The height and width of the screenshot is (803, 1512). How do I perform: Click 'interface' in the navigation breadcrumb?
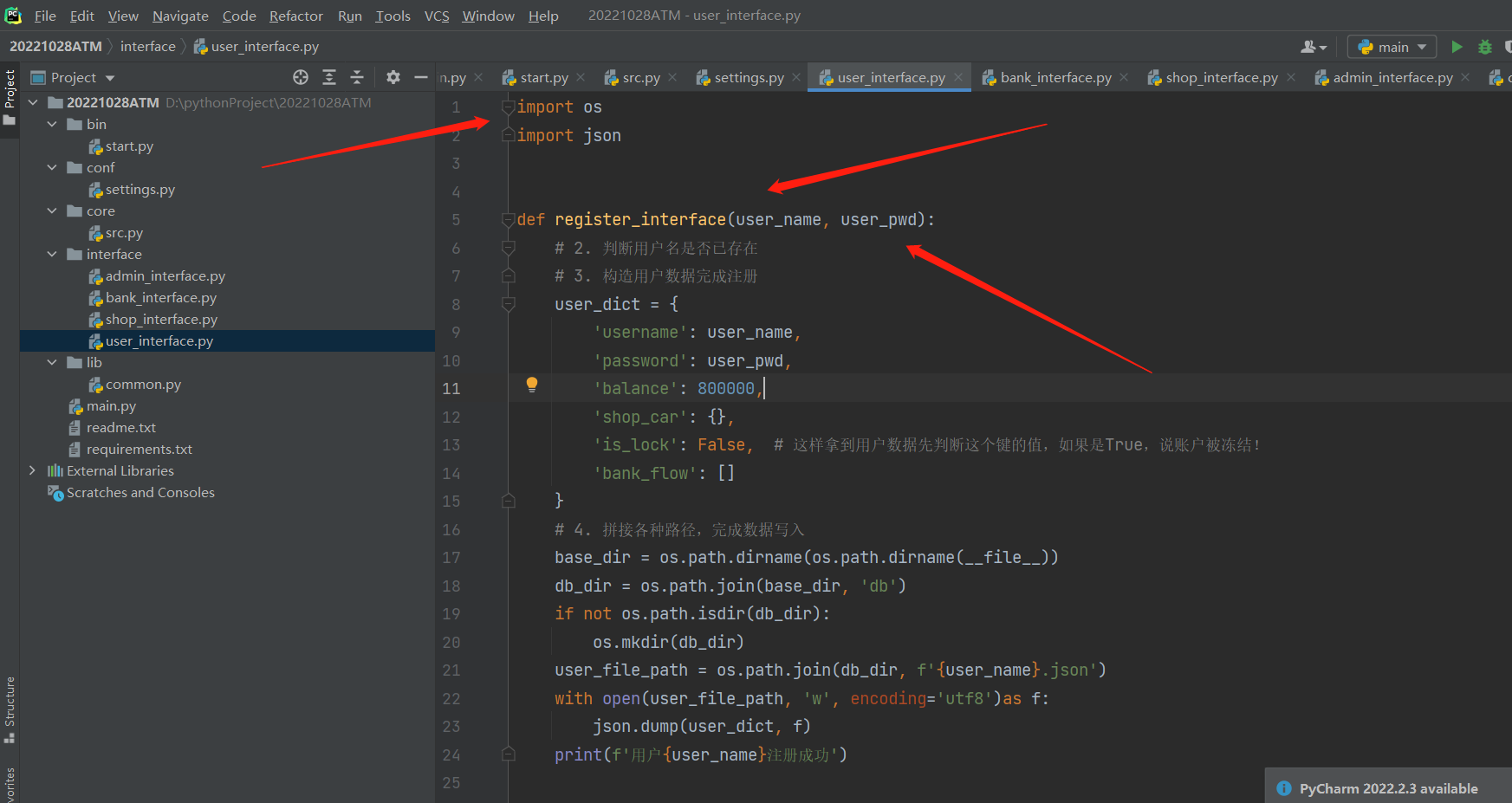pos(147,46)
